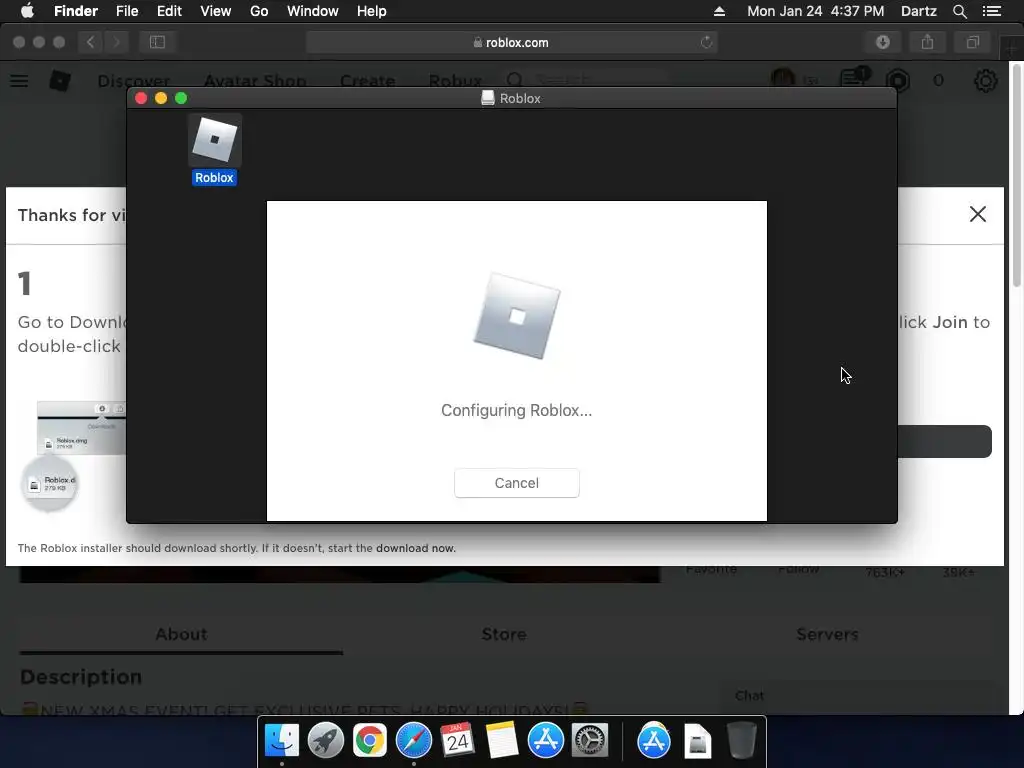Open the Apple menu
Screen dimensions: 1024x768
[27, 11]
